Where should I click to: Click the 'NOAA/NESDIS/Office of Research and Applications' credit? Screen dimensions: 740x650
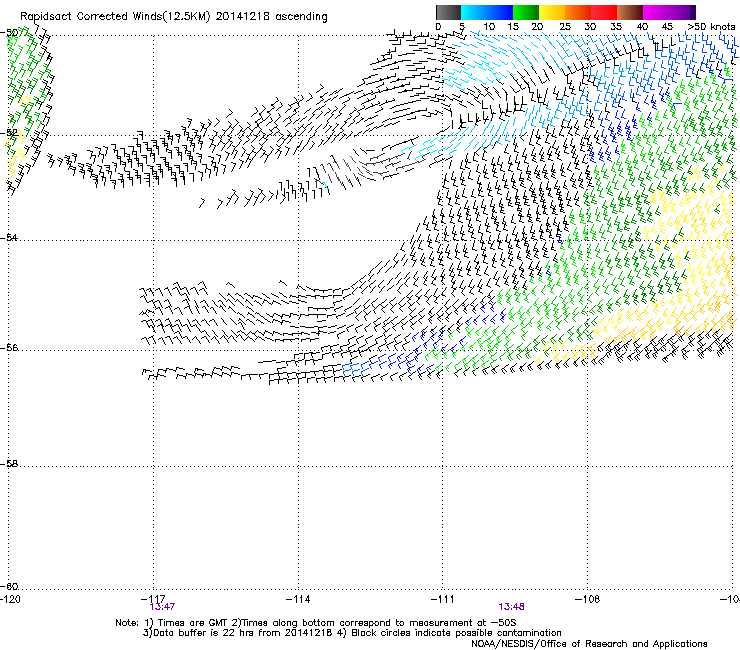pos(589,644)
